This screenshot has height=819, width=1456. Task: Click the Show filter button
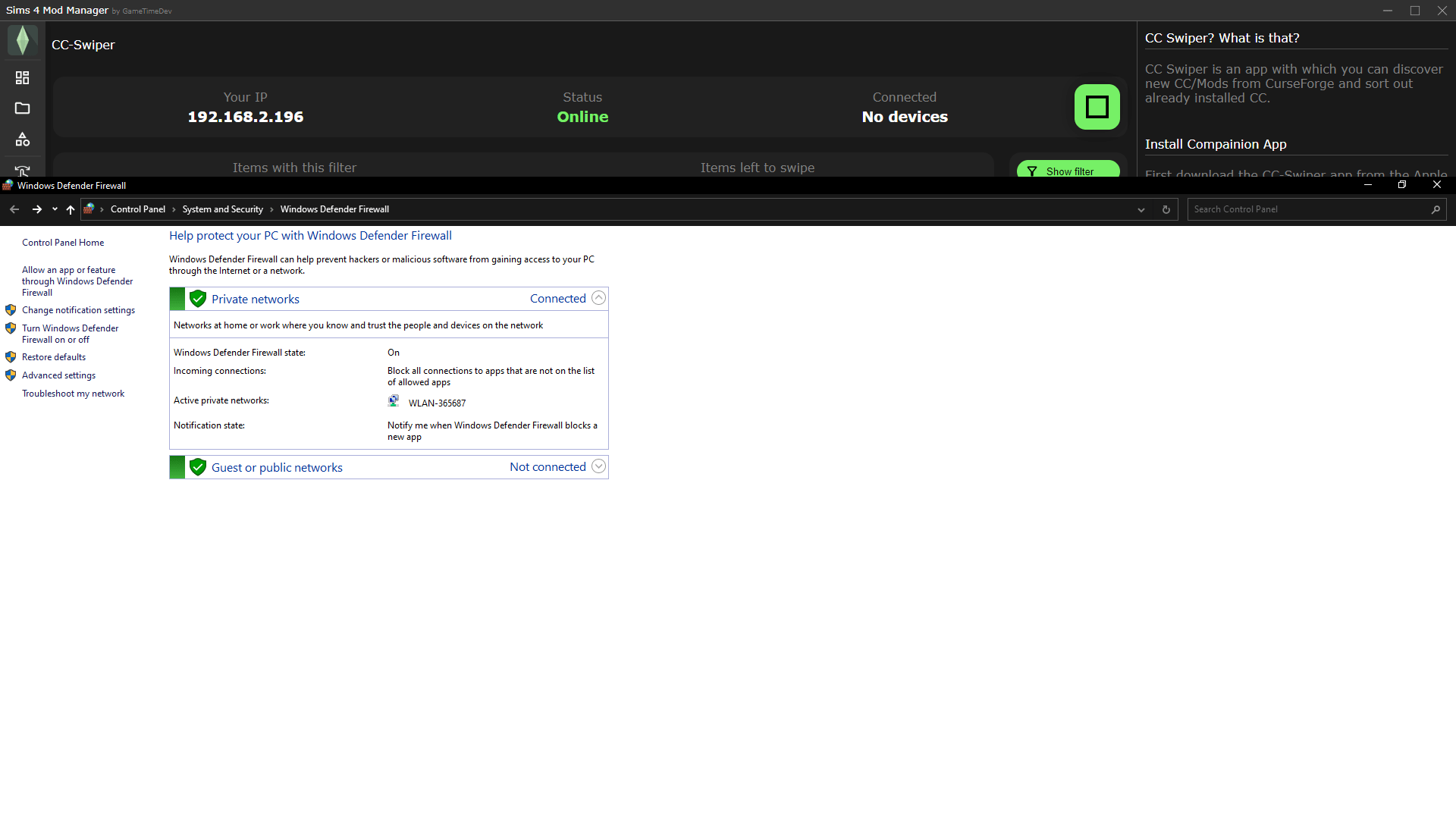coord(1068,169)
